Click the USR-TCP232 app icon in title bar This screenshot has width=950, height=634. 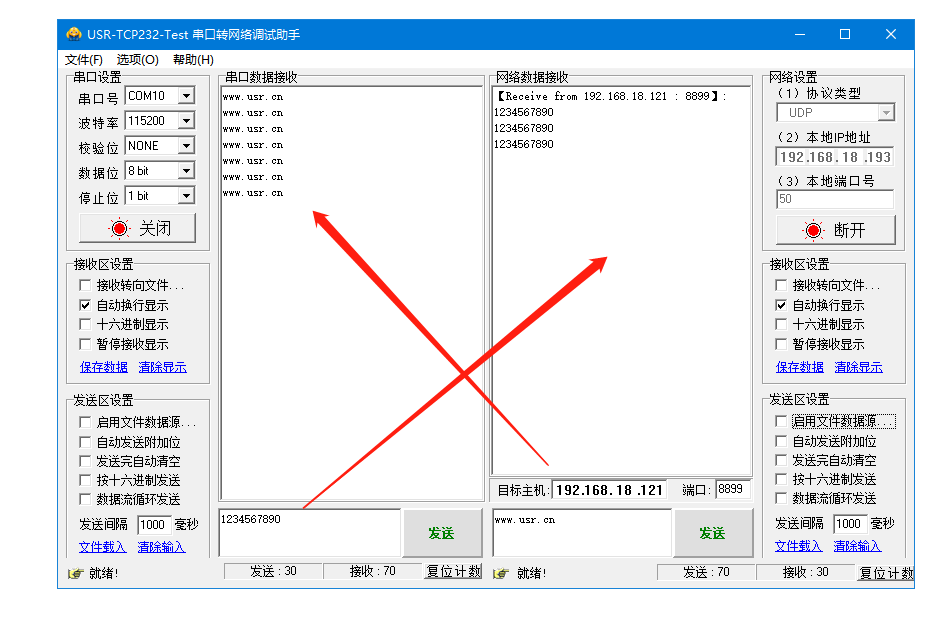(x=74, y=34)
